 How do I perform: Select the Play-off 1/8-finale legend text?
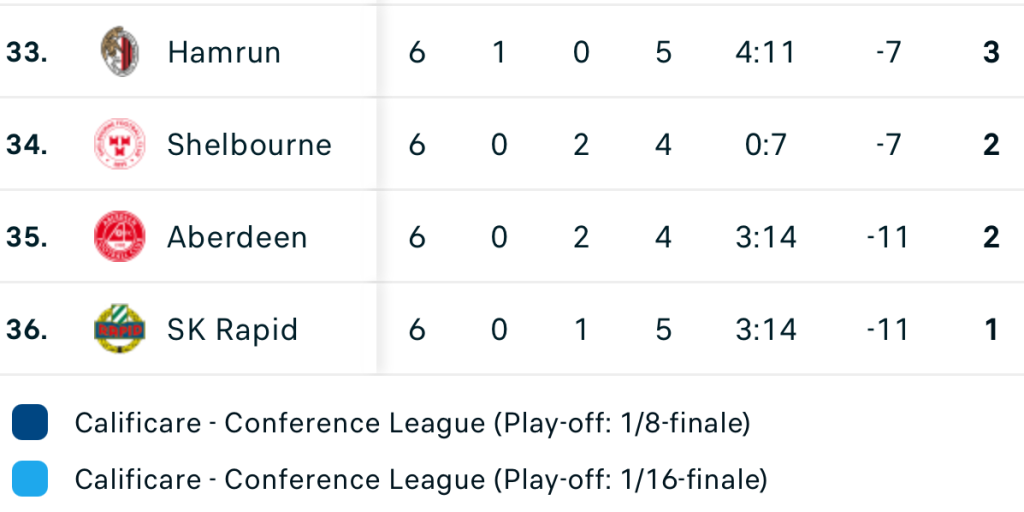pyautogui.click(x=412, y=424)
